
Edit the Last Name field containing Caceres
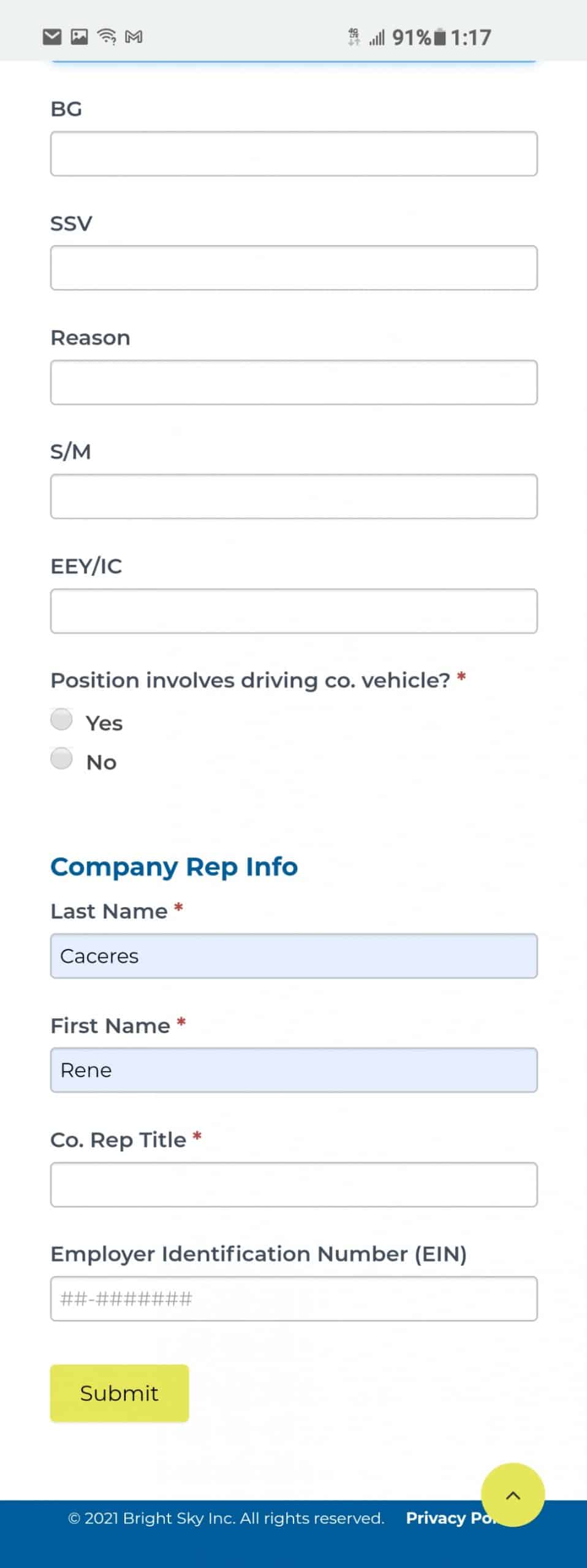[x=294, y=956]
